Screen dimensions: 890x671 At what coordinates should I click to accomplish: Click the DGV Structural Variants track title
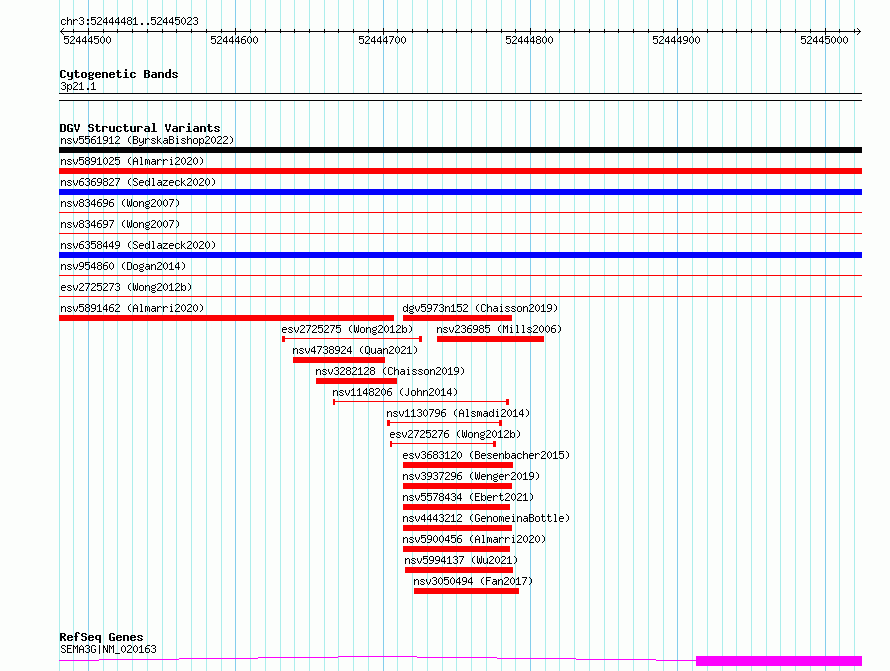pyautogui.click(x=140, y=128)
